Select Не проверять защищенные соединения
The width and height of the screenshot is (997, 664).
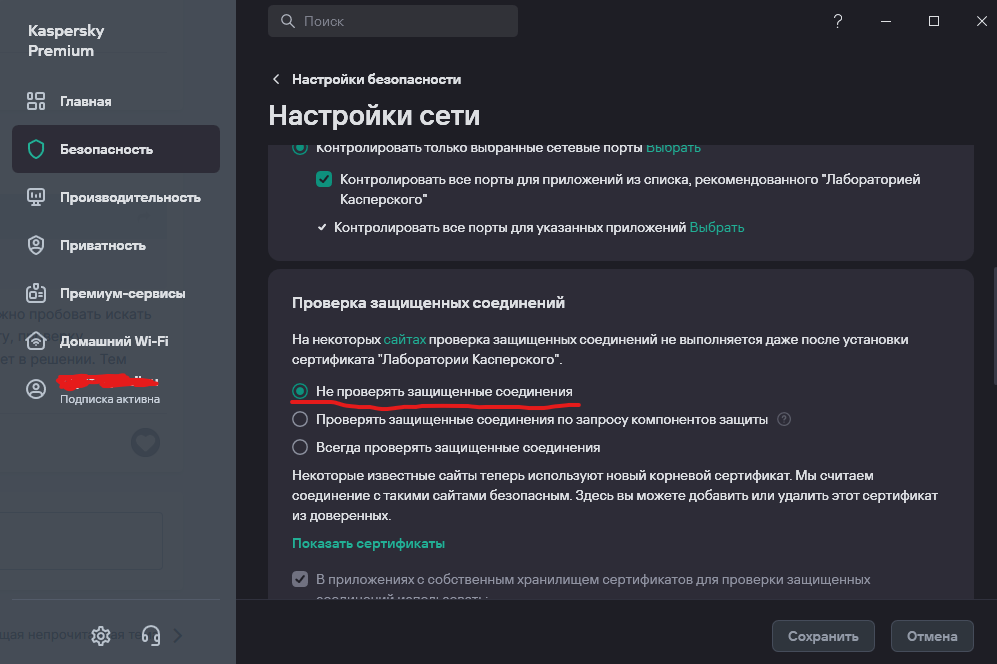pyautogui.click(x=300, y=391)
